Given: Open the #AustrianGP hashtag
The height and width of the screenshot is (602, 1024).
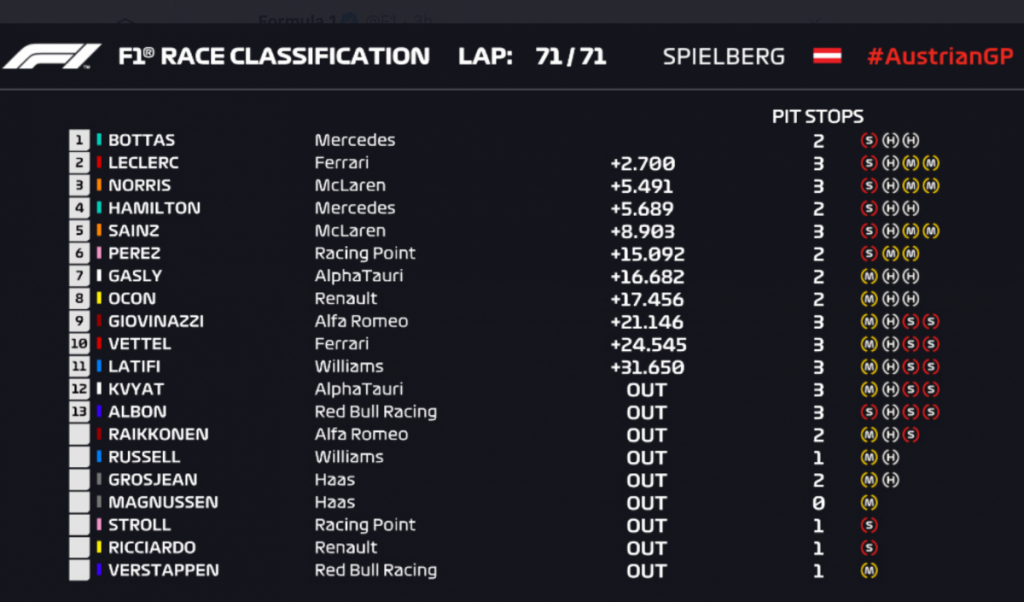Looking at the screenshot, I should pyautogui.click(x=938, y=56).
